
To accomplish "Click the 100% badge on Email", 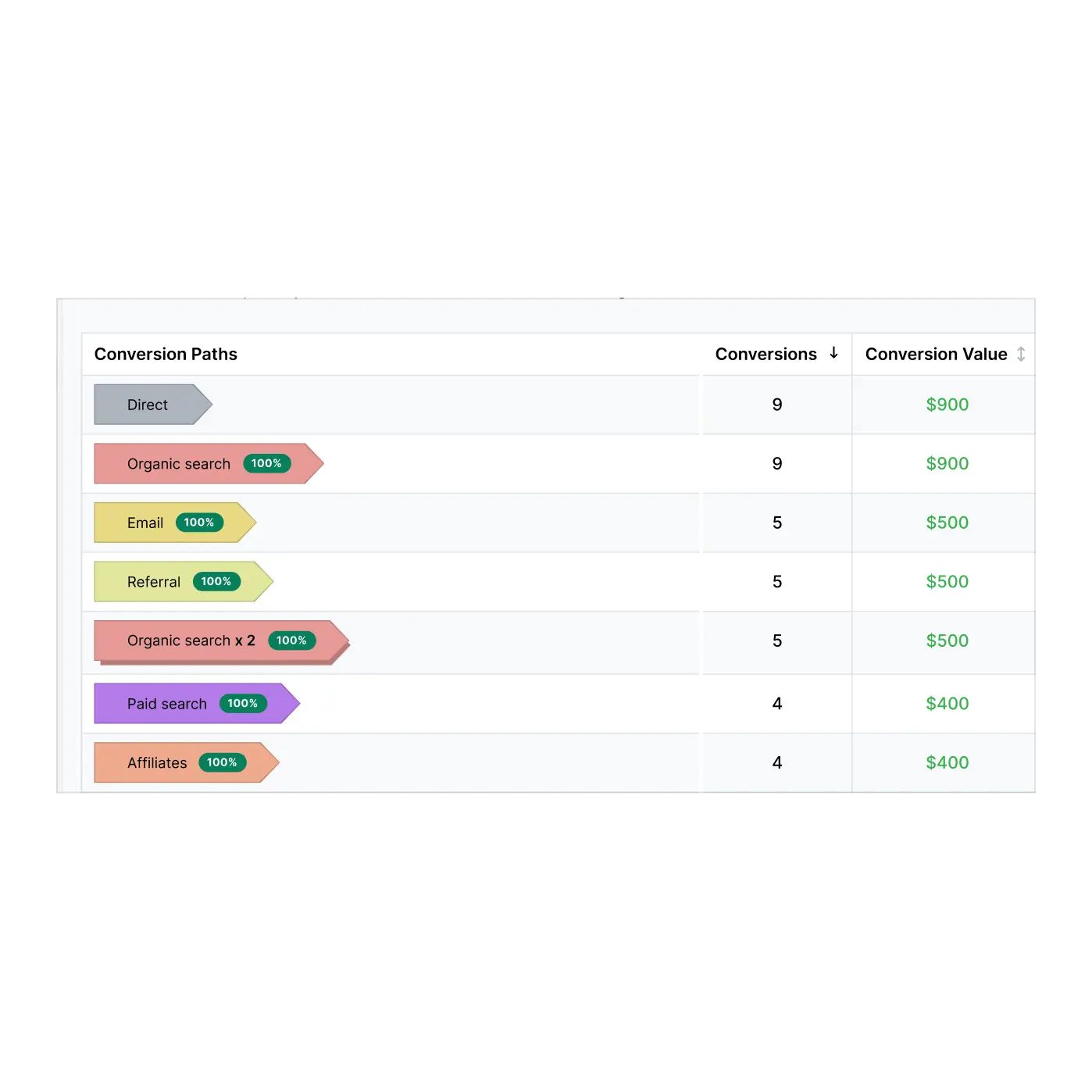I will 199,523.
